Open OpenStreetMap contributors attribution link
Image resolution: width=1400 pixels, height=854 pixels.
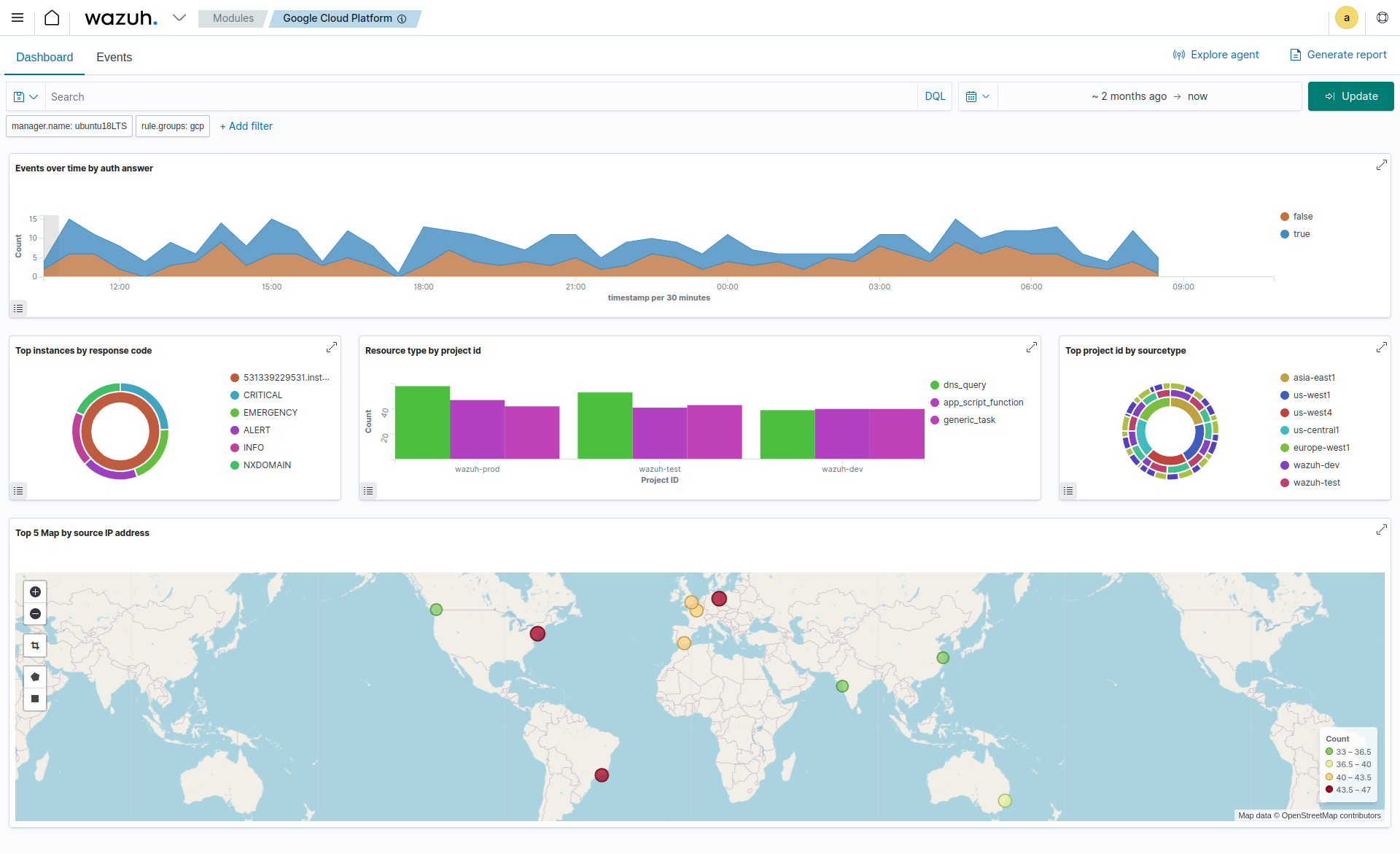pos(1331,816)
